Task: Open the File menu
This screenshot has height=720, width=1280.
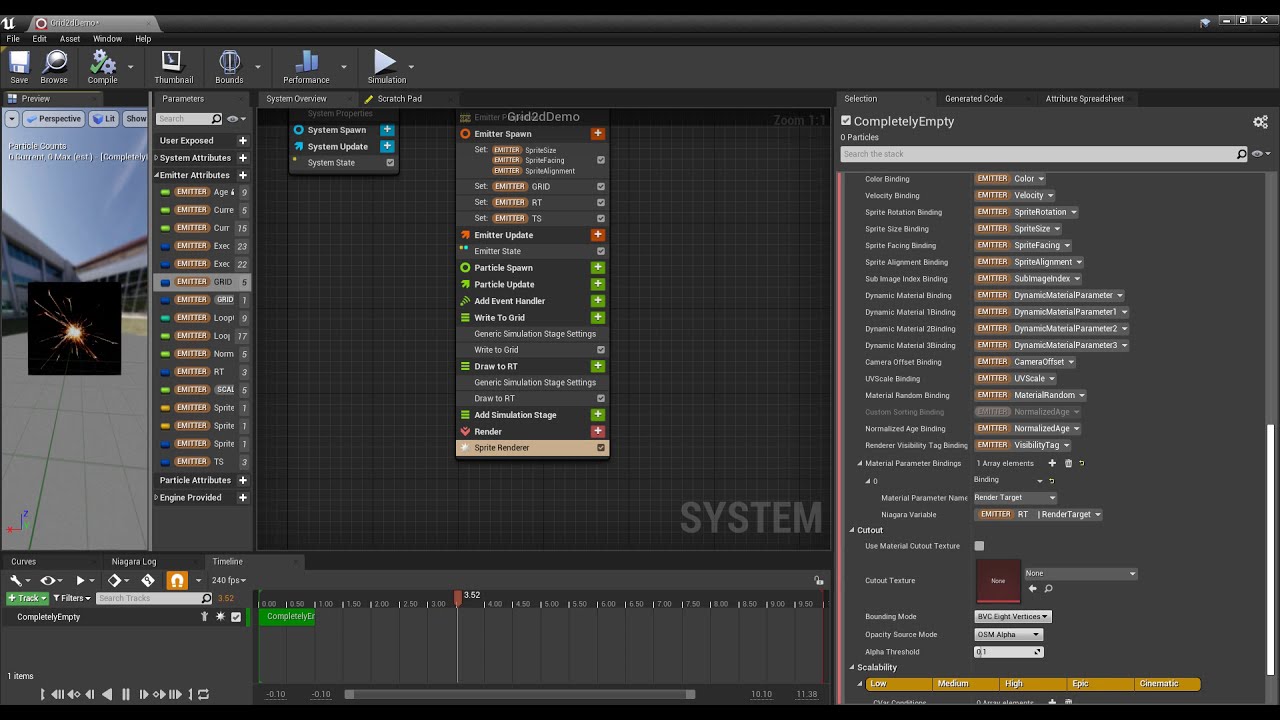Action: click(x=13, y=39)
